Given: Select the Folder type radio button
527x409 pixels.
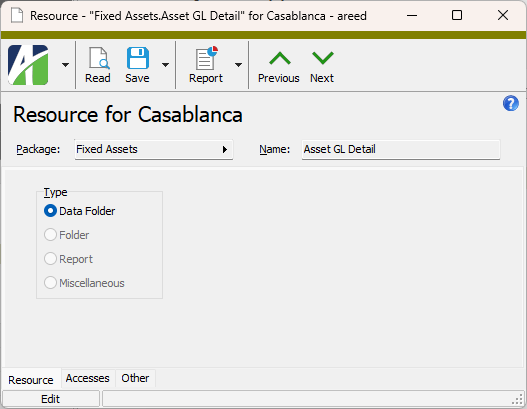Looking at the screenshot, I should click(50, 235).
